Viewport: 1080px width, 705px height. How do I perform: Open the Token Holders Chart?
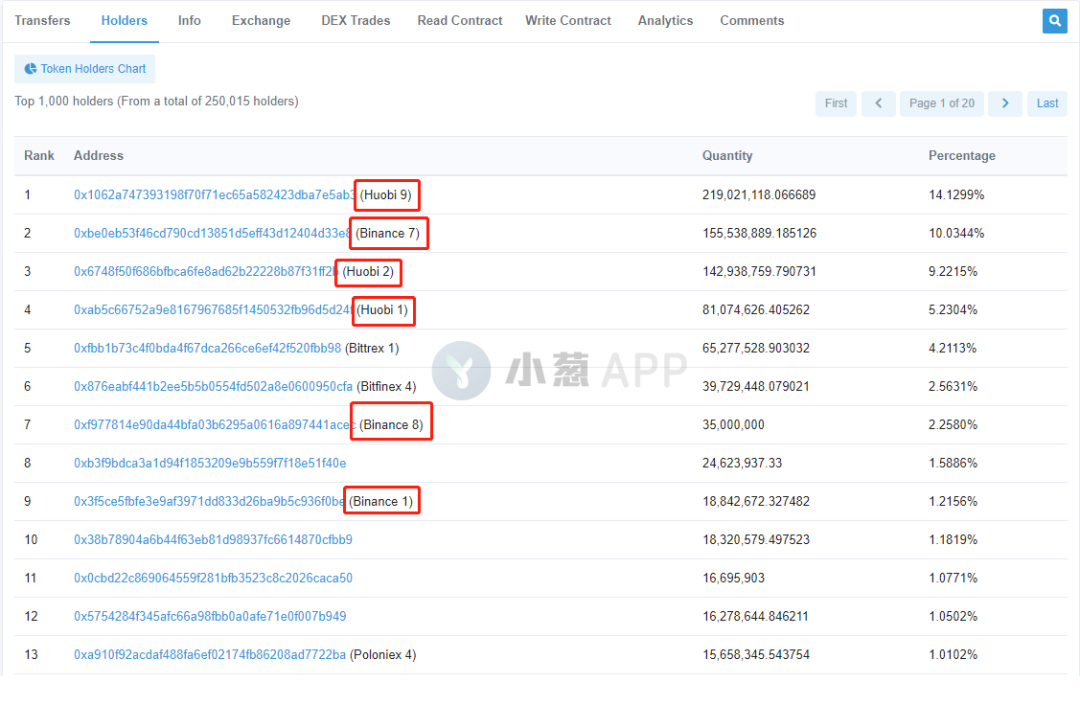85,69
